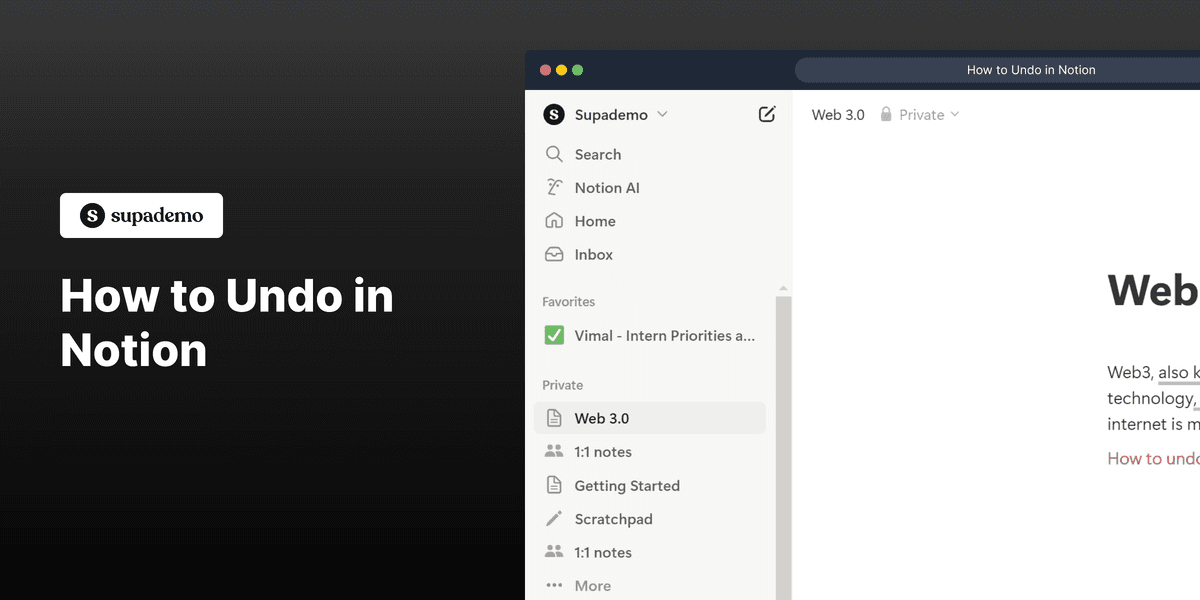Collapse the Favorites section header
Viewport: 1200px width, 600px height.
[x=568, y=301]
